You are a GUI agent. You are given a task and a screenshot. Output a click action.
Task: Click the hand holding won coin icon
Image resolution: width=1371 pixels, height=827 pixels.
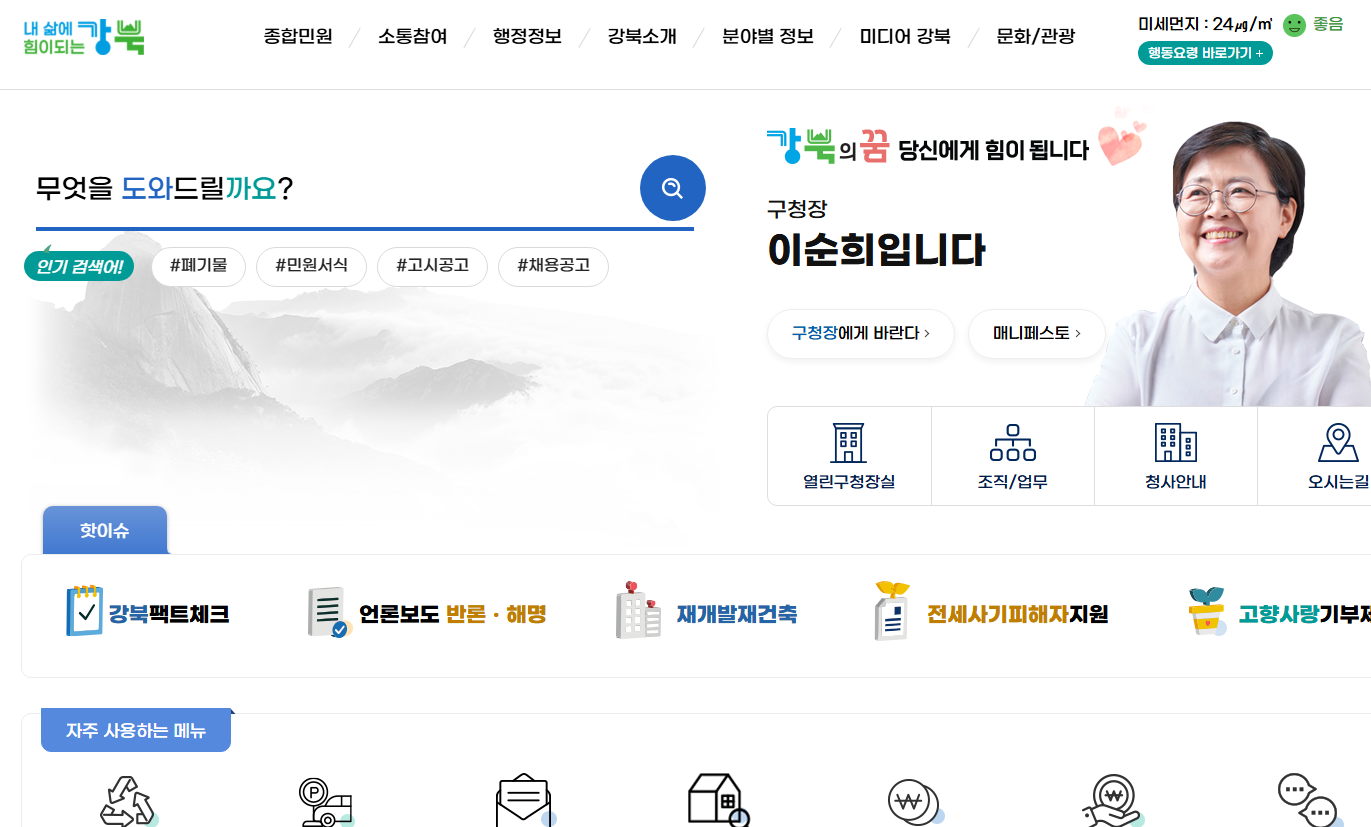[1112, 801]
